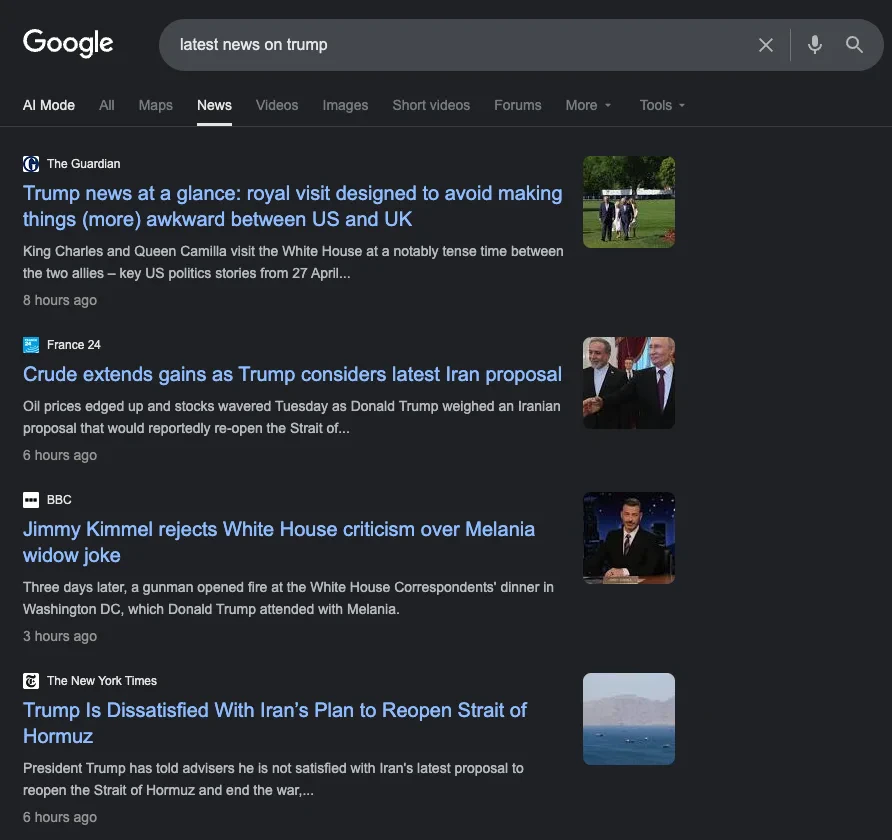Viewport: 892px width, 840px height.
Task: Click the Jimmy Kimmel thumbnail image
Action: 629,538
